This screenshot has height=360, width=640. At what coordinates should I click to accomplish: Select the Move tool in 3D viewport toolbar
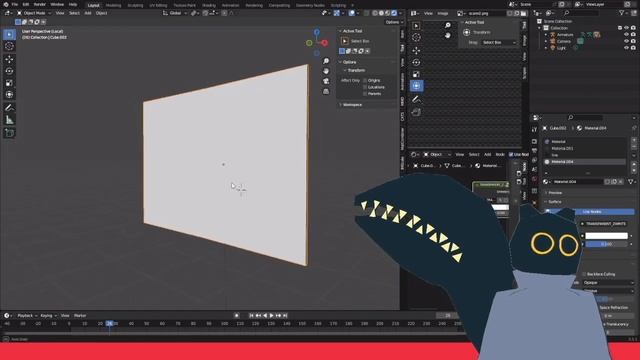9,59
